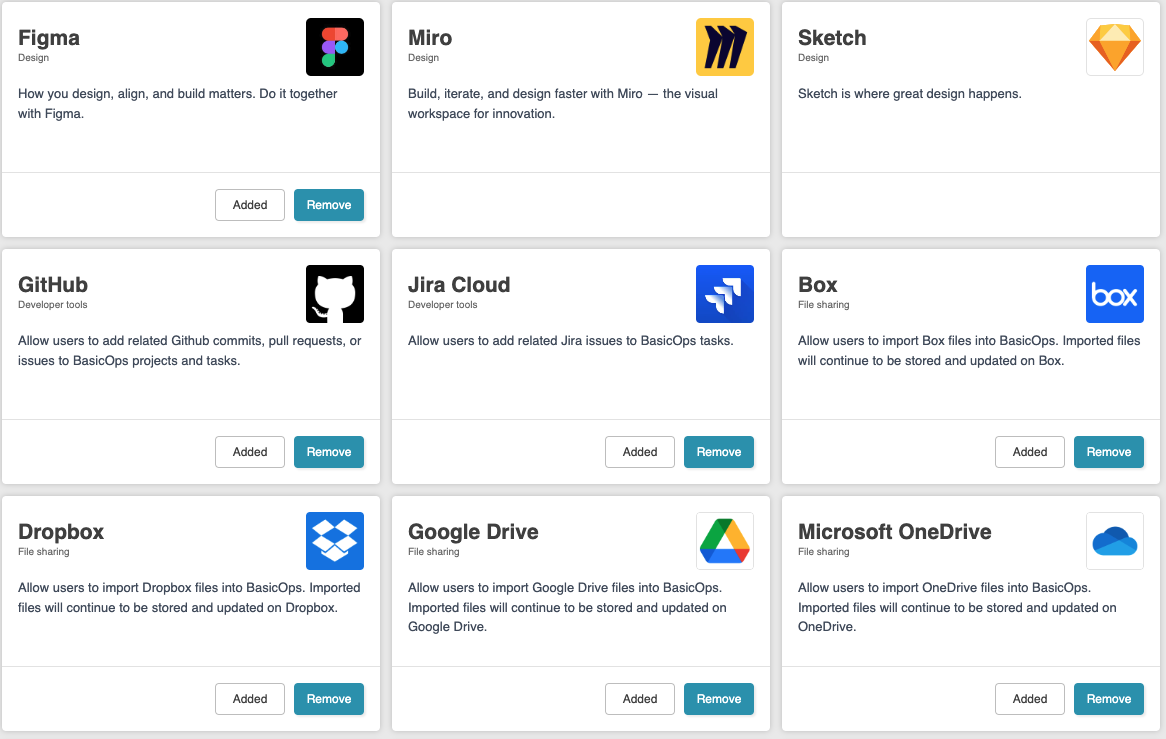
Task: Remove the Figma integration
Action: [x=329, y=204]
